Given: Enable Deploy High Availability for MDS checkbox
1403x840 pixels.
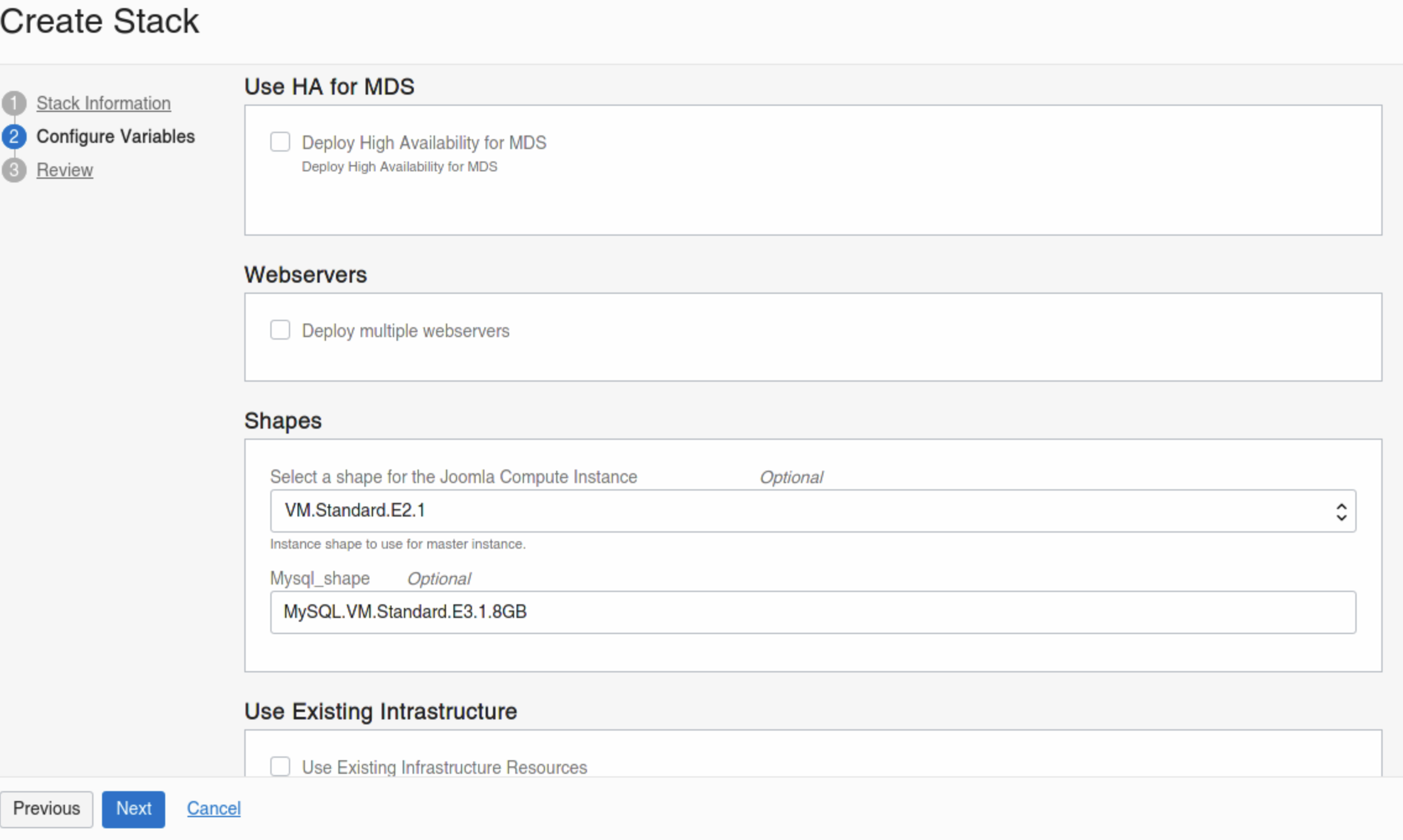Looking at the screenshot, I should 280,142.
